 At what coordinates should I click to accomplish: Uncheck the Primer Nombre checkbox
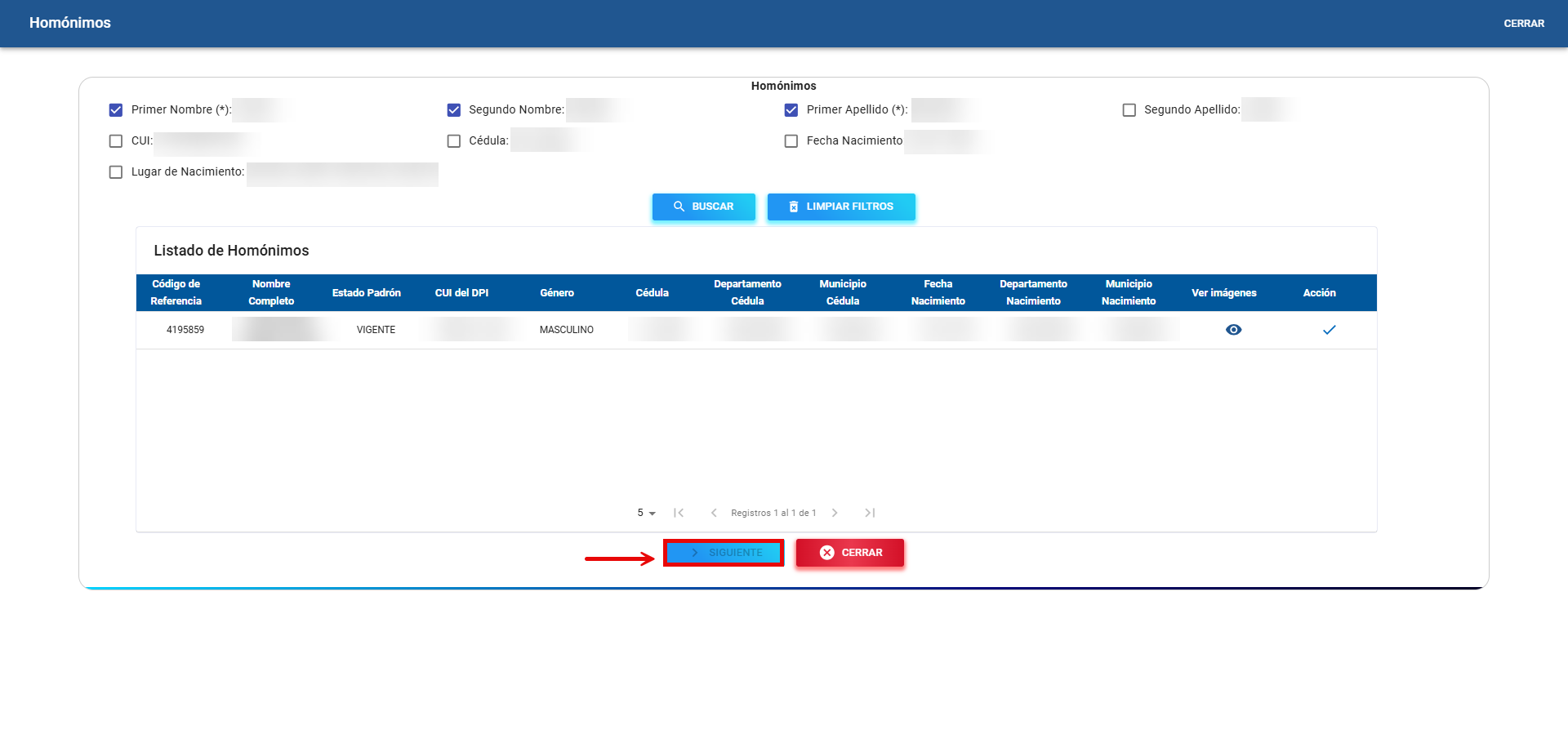pyautogui.click(x=116, y=110)
